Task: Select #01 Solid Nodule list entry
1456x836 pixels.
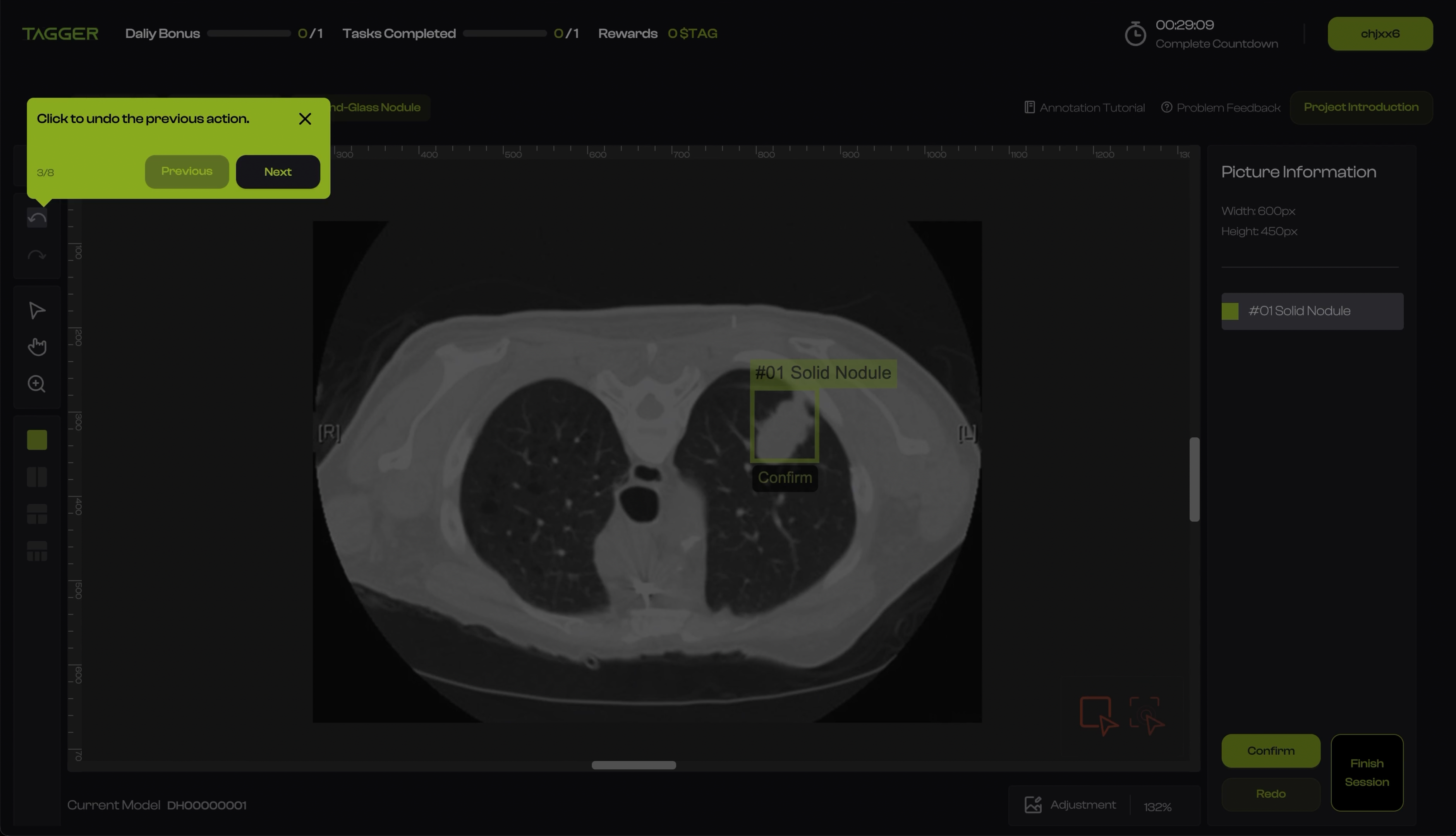Action: point(1312,311)
